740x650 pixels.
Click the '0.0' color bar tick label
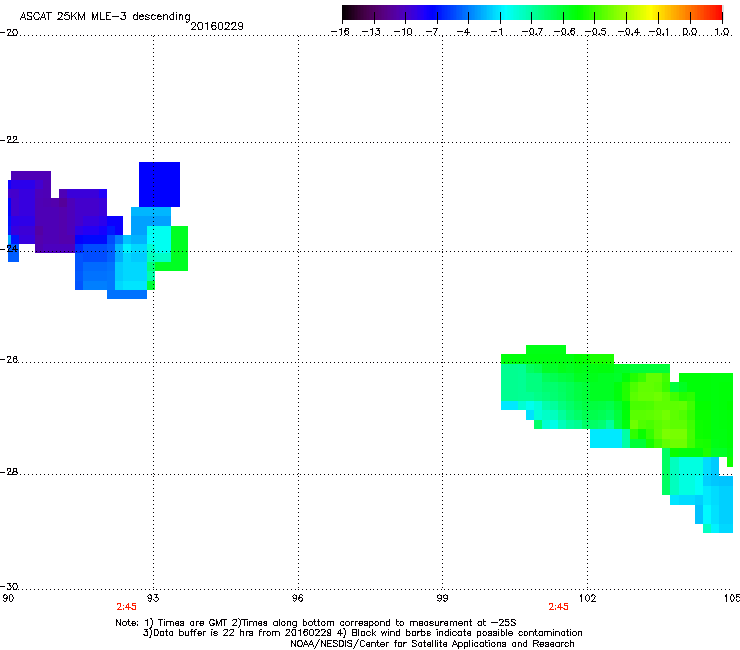point(690,32)
